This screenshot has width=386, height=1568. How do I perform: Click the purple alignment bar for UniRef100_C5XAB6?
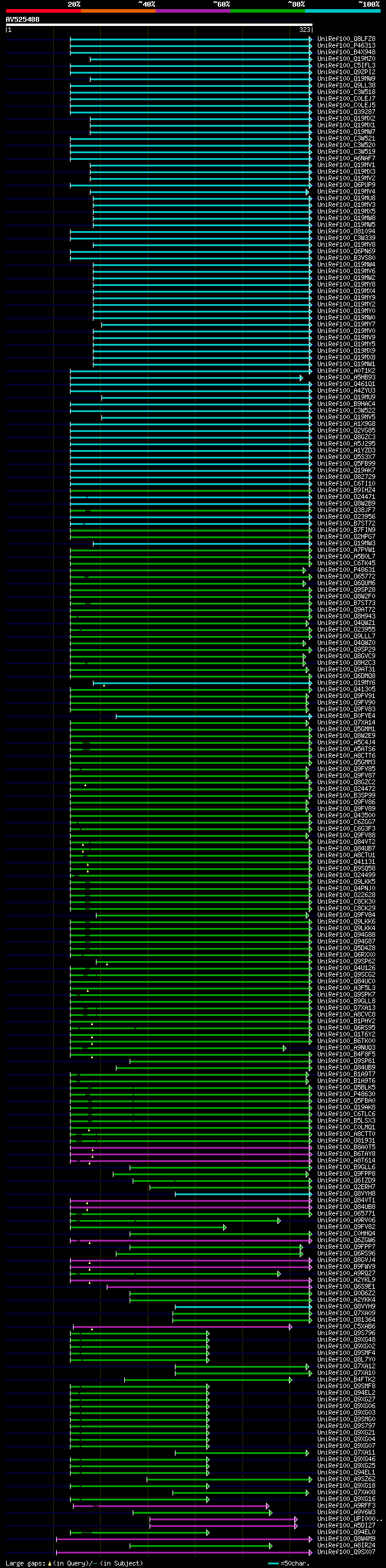[x=183, y=1327]
